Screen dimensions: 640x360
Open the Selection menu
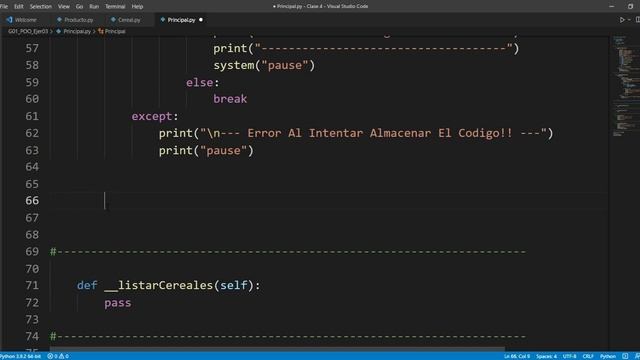coord(41,7)
